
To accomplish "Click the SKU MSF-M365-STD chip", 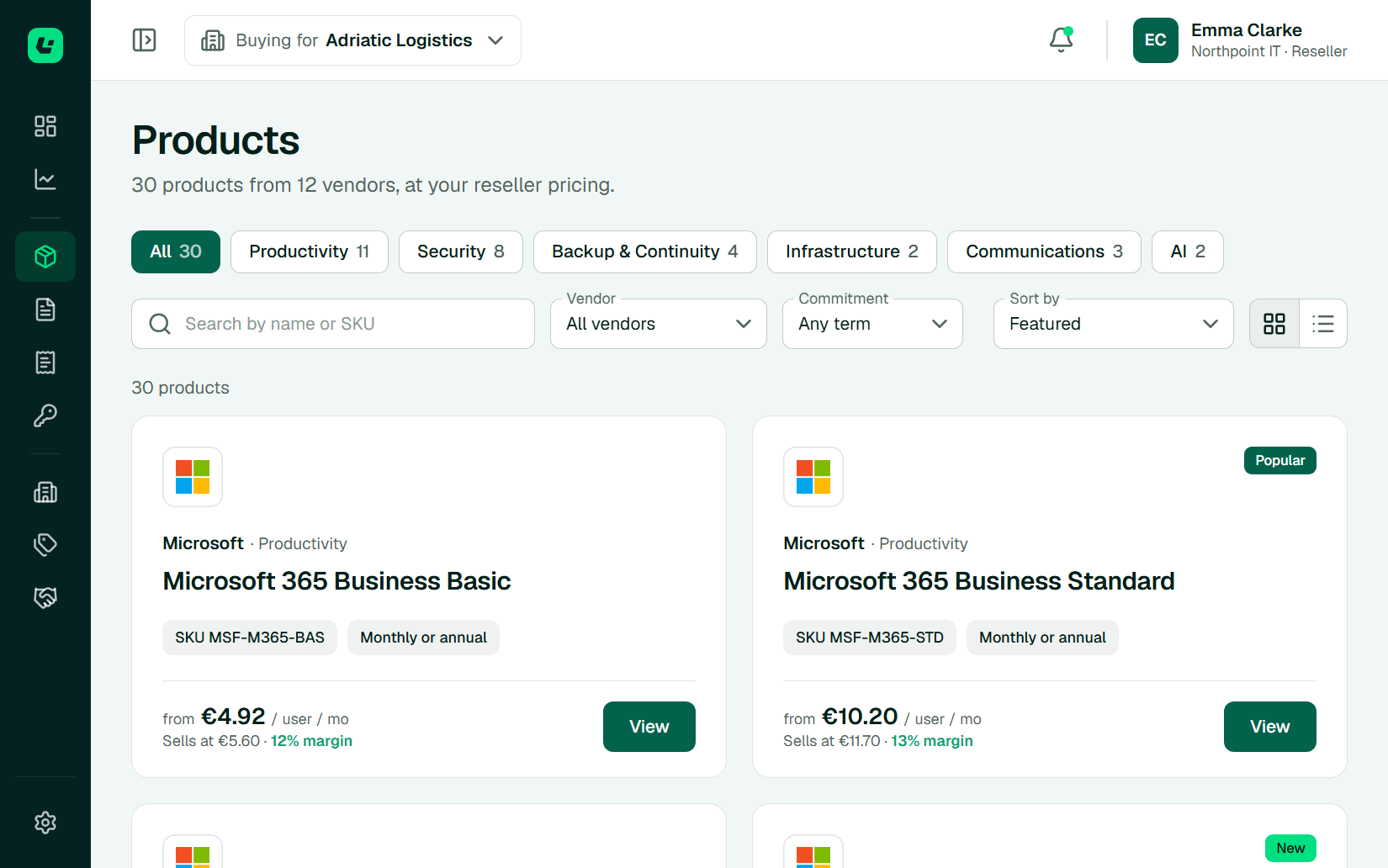I will (870, 638).
